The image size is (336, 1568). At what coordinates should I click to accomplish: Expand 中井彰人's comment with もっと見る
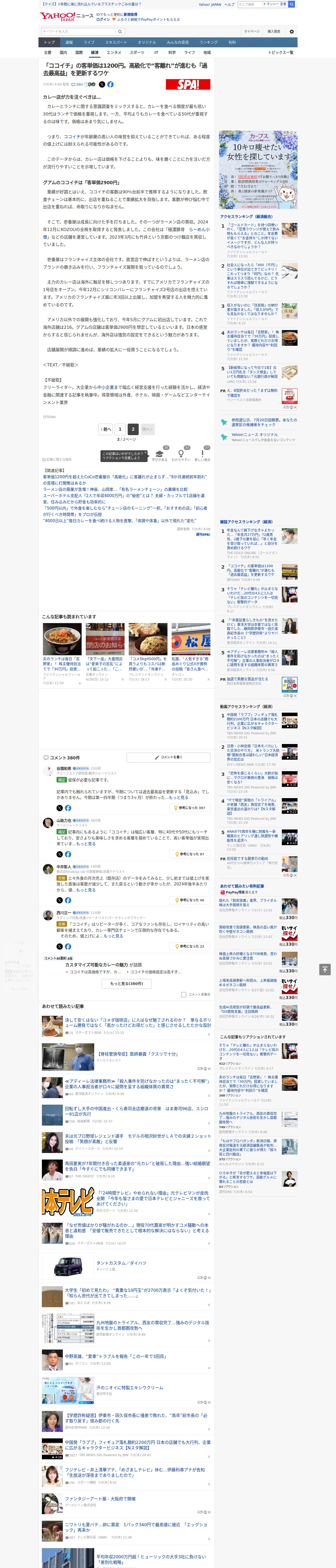pyautogui.click(x=86, y=890)
